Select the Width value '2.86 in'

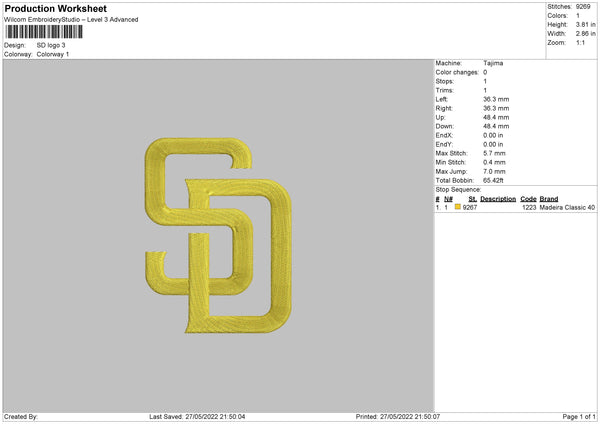(x=586, y=34)
